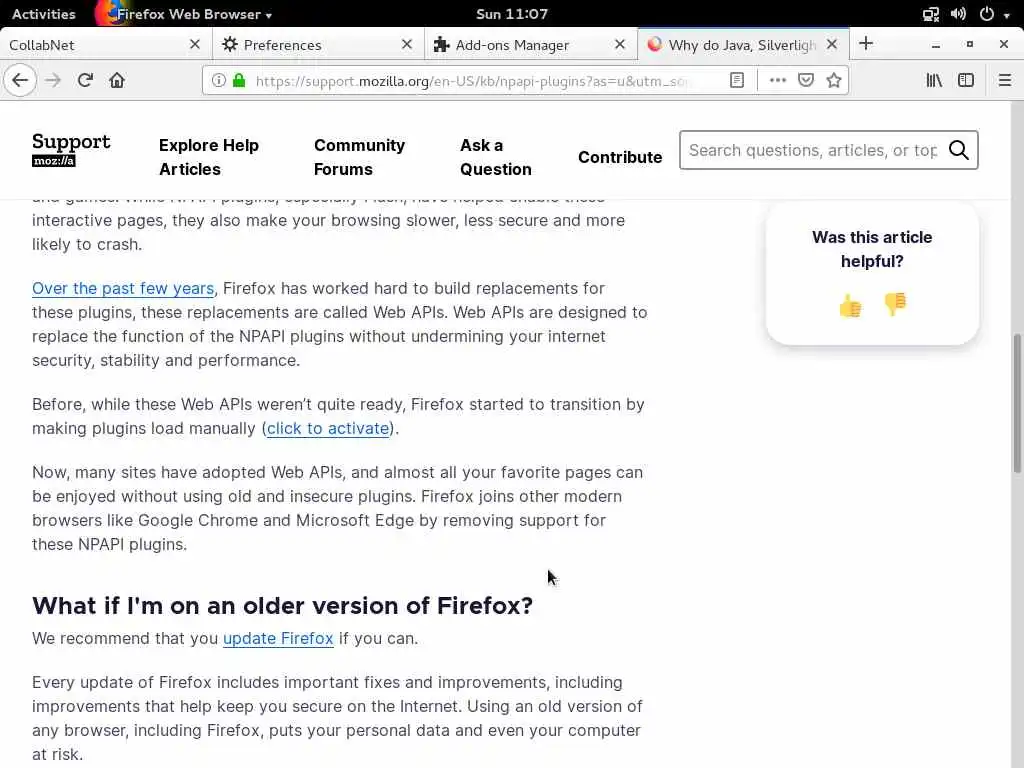
Task: Follow the 'click to activate' link
Action: tap(328, 428)
